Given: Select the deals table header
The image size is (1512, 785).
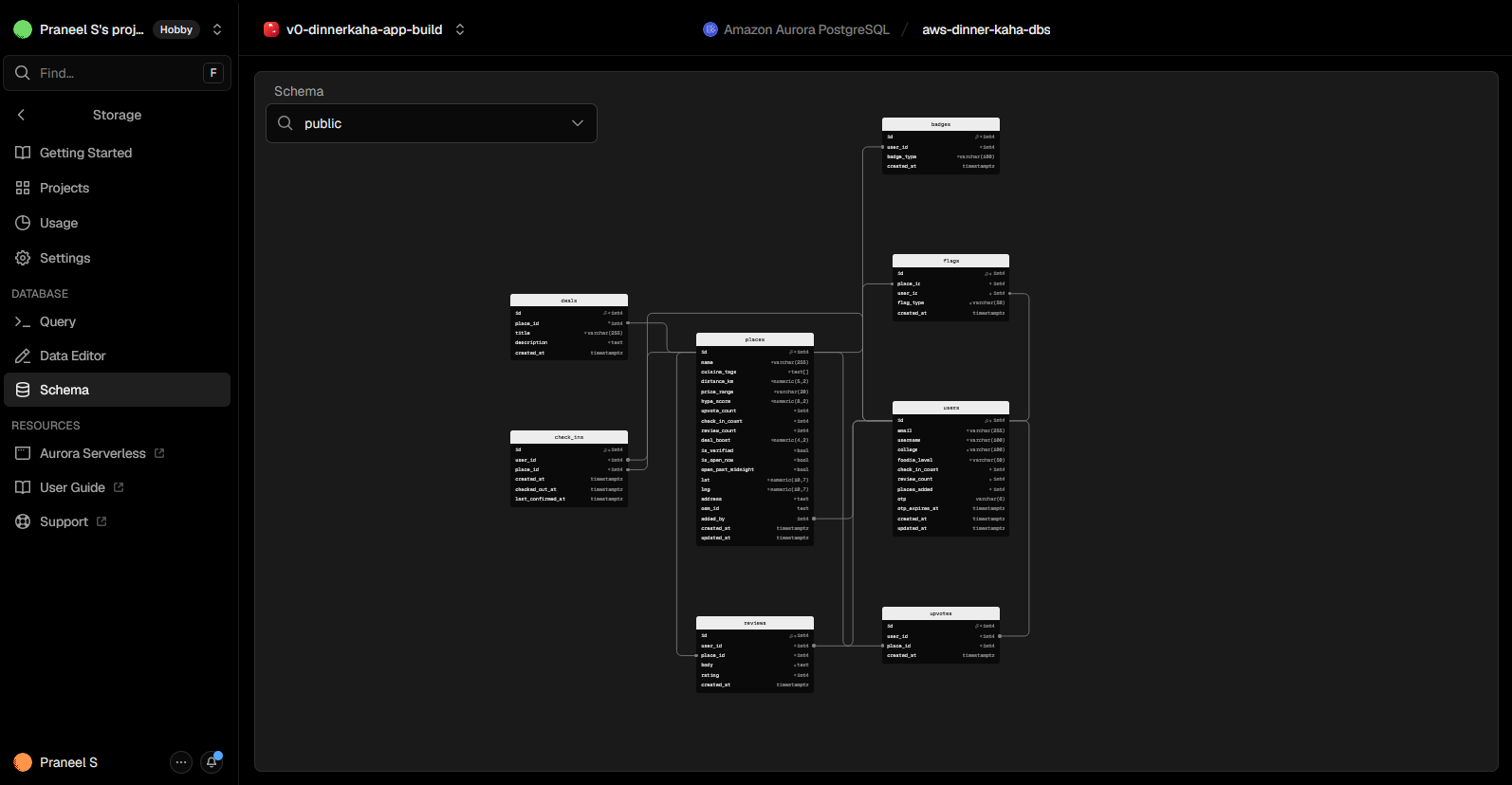Looking at the screenshot, I should pos(569,301).
